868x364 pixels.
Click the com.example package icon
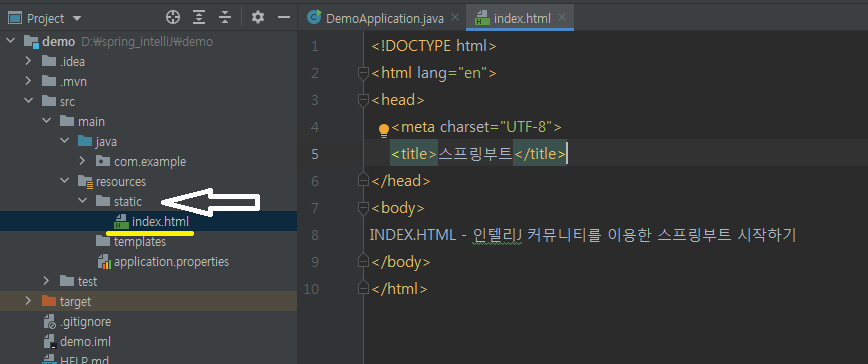tap(103, 162)
